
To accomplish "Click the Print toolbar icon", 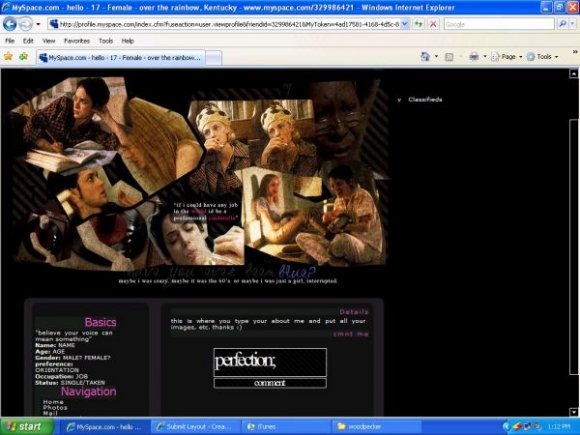I will tap(474, 57).
